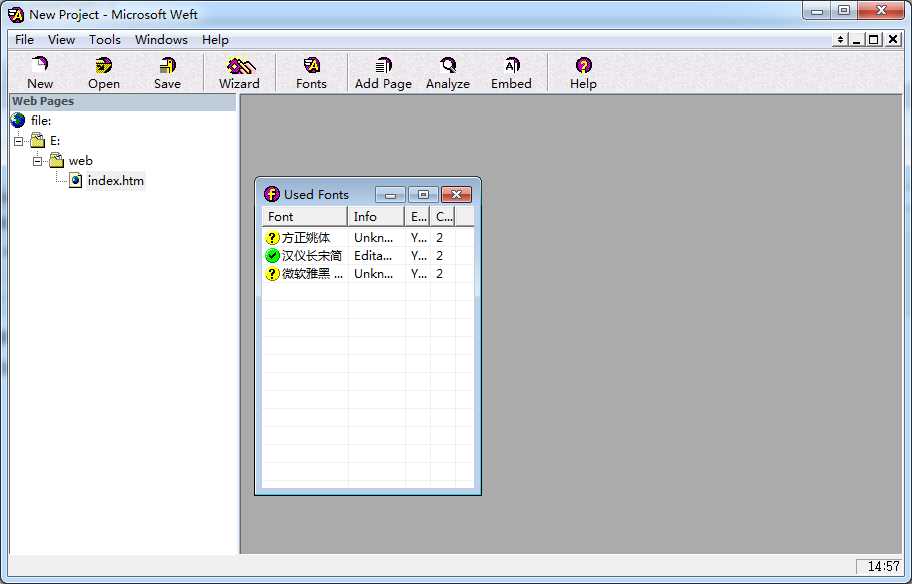Open the File menu

coord(24,40)
